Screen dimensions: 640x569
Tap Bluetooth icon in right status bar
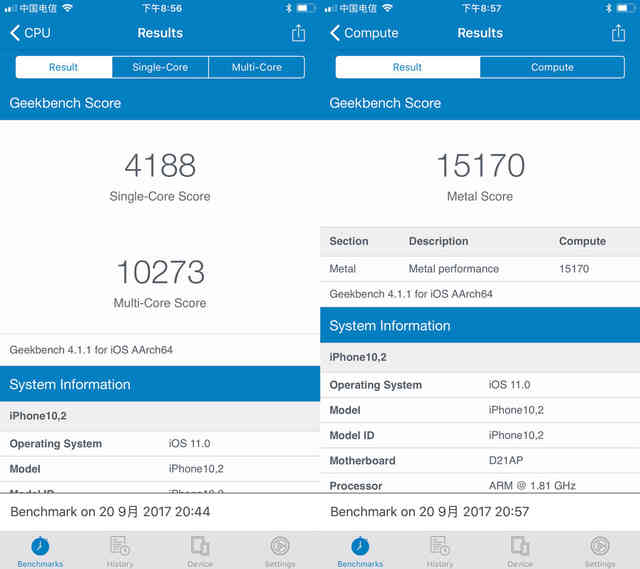609,8
